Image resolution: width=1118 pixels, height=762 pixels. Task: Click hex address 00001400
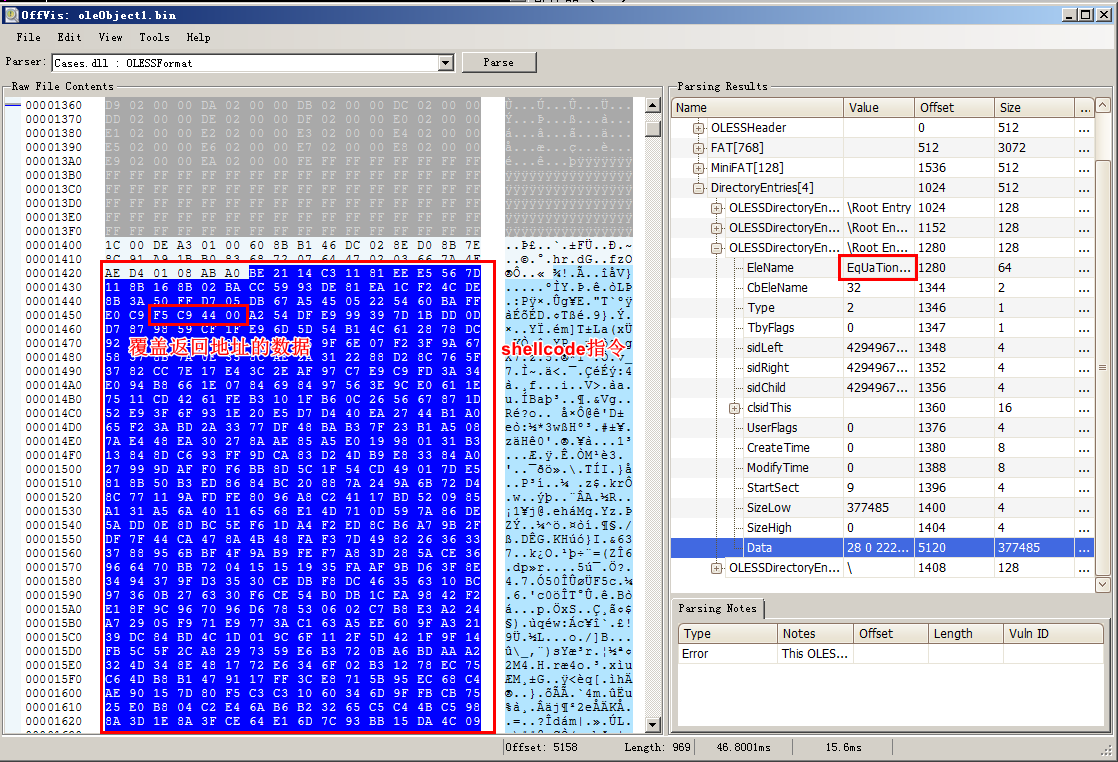53,245
